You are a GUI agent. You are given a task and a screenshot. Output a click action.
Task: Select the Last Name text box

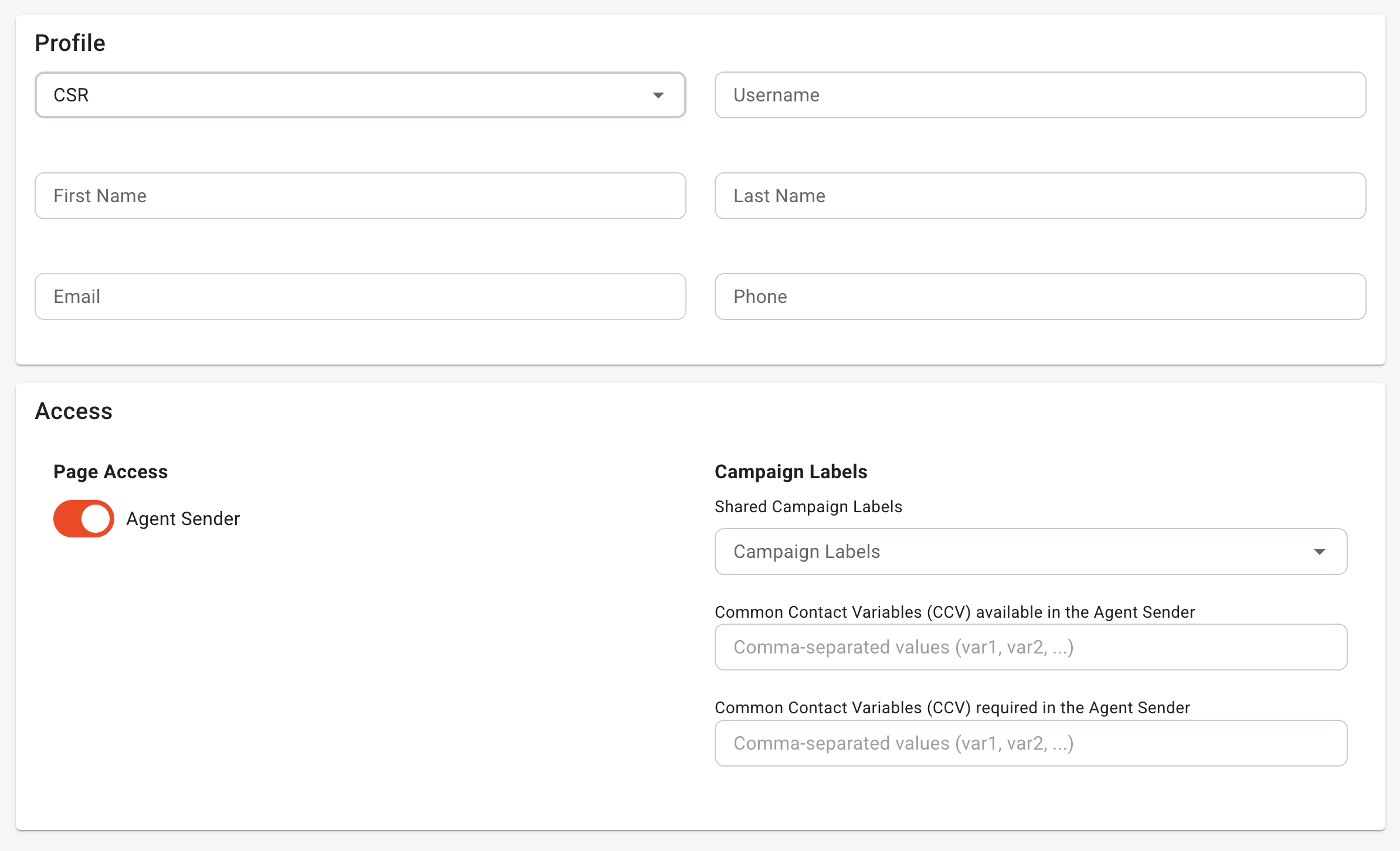[x=1040, y=196]
